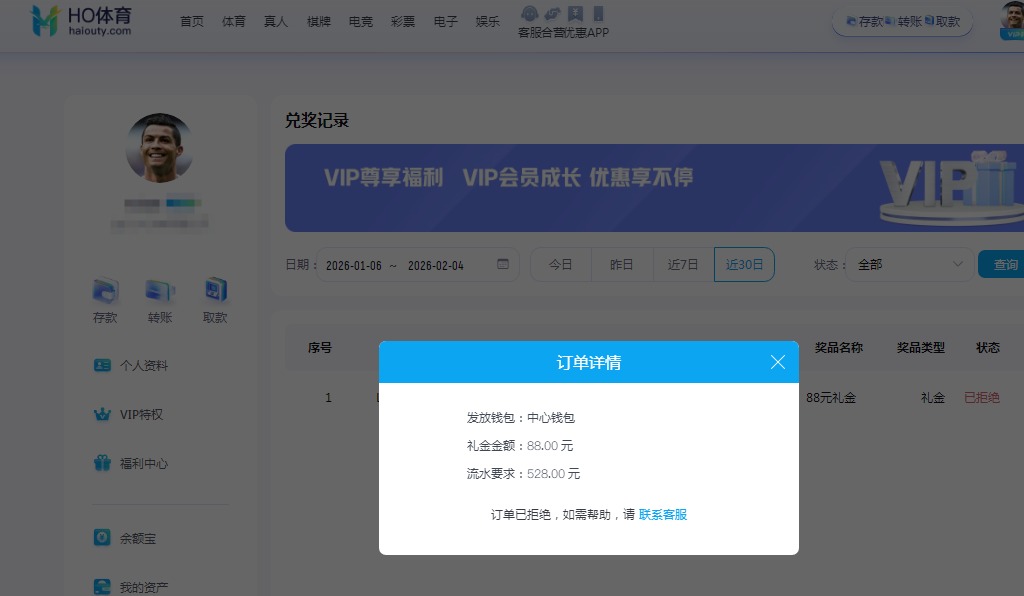Screen dimensions: 1024x596
Task: Select the 近7日 filter option
Action: [x=682, y=264]
